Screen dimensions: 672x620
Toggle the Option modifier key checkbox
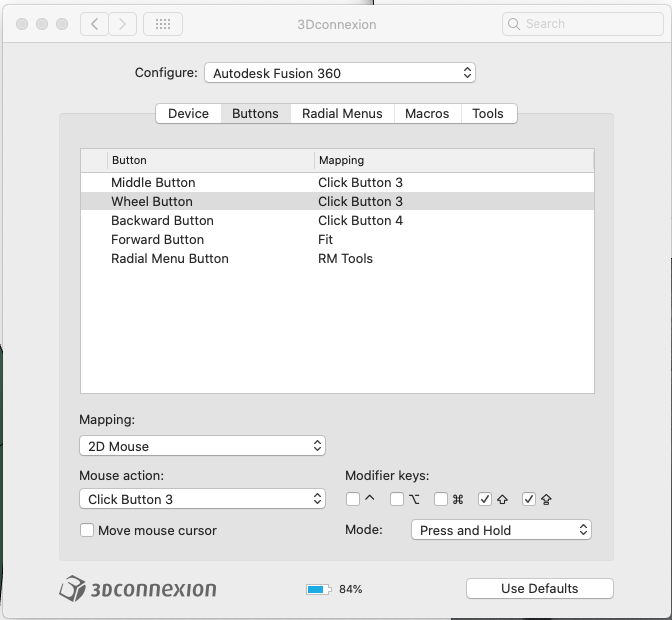click(397, 499)
